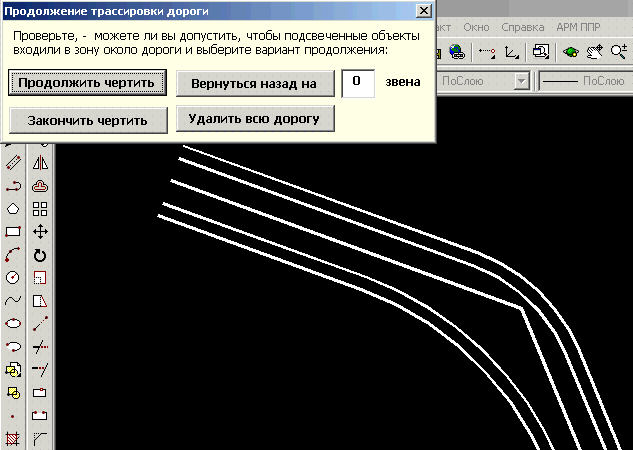Select the Offset modify tool

point(40,186)
